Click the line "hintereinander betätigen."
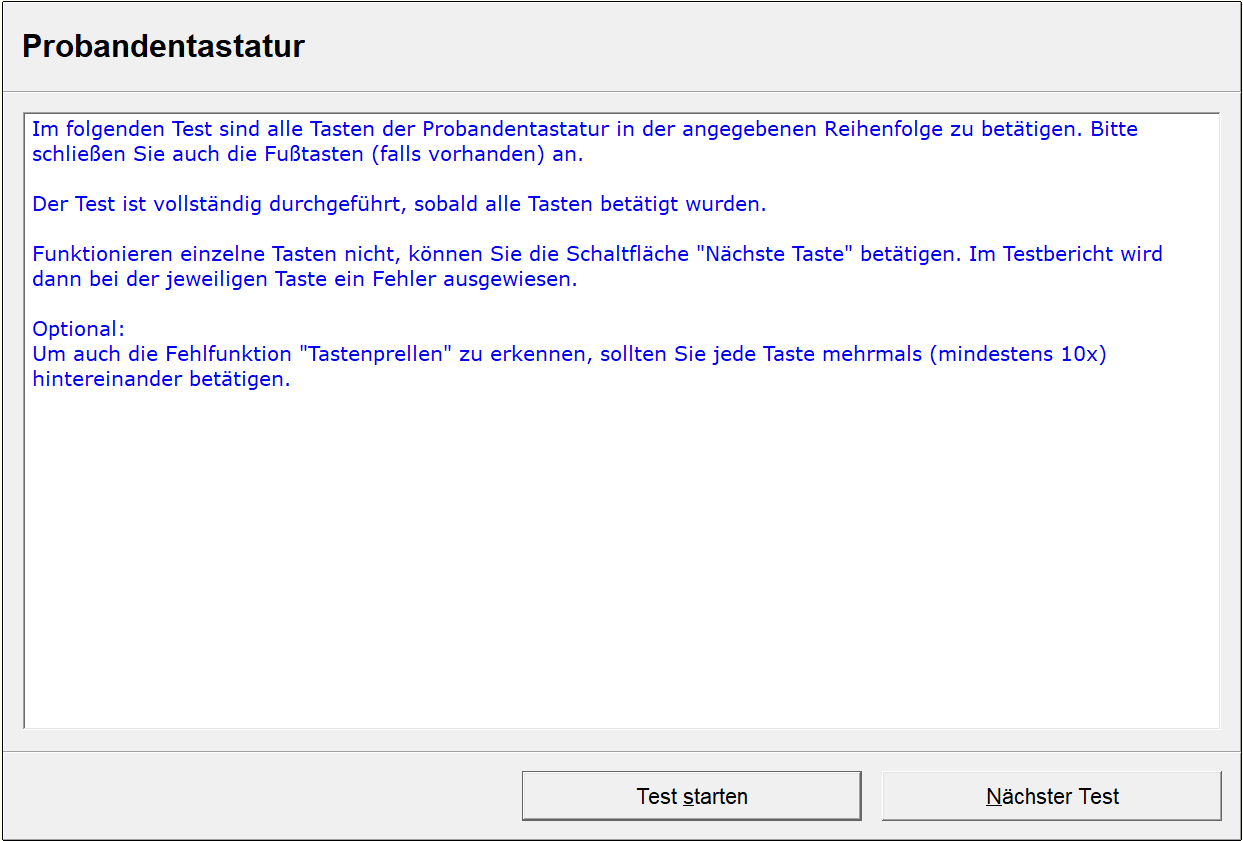1243x841 pixels. coord(161,379)
